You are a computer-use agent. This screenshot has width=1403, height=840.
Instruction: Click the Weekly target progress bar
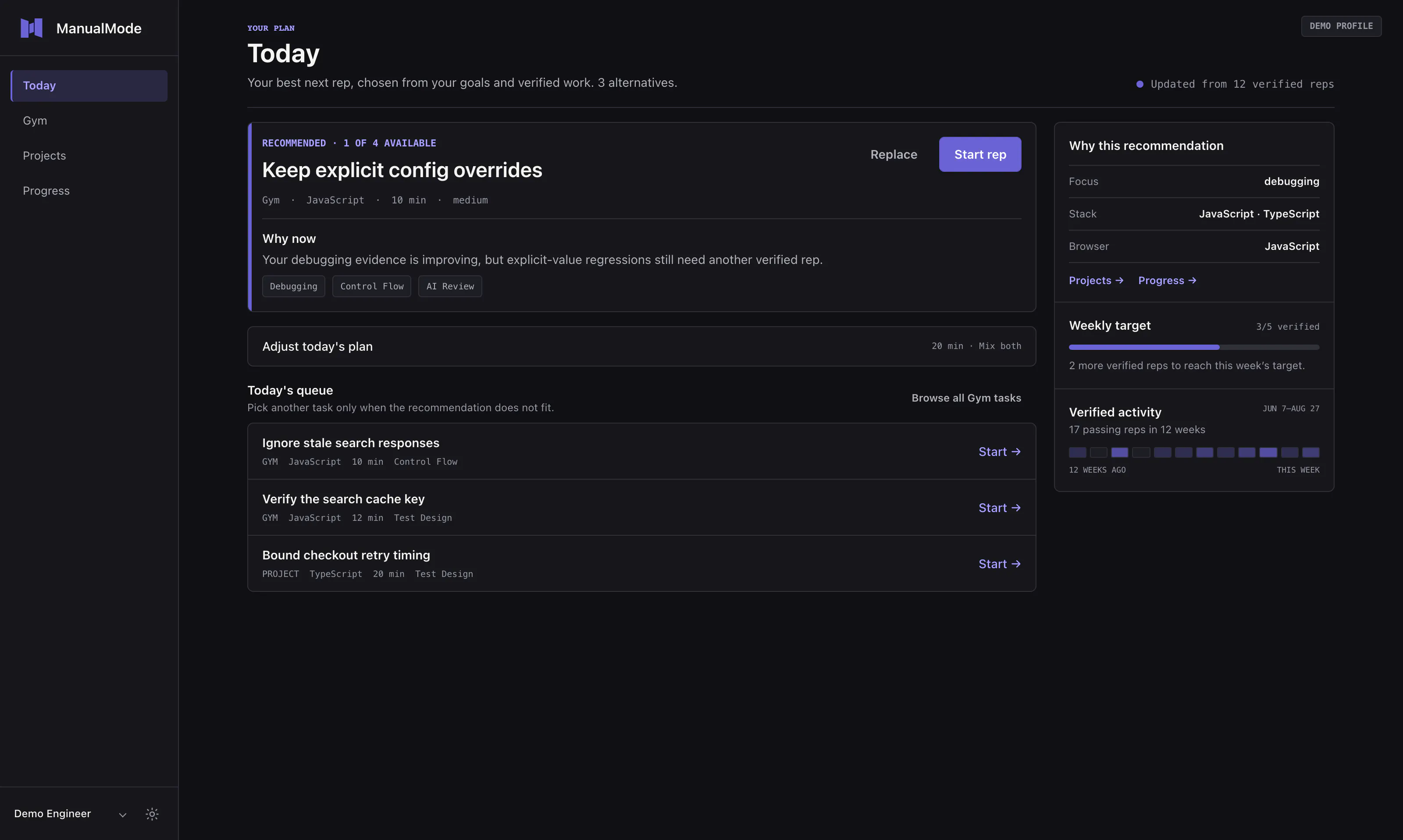(1193, 347)
